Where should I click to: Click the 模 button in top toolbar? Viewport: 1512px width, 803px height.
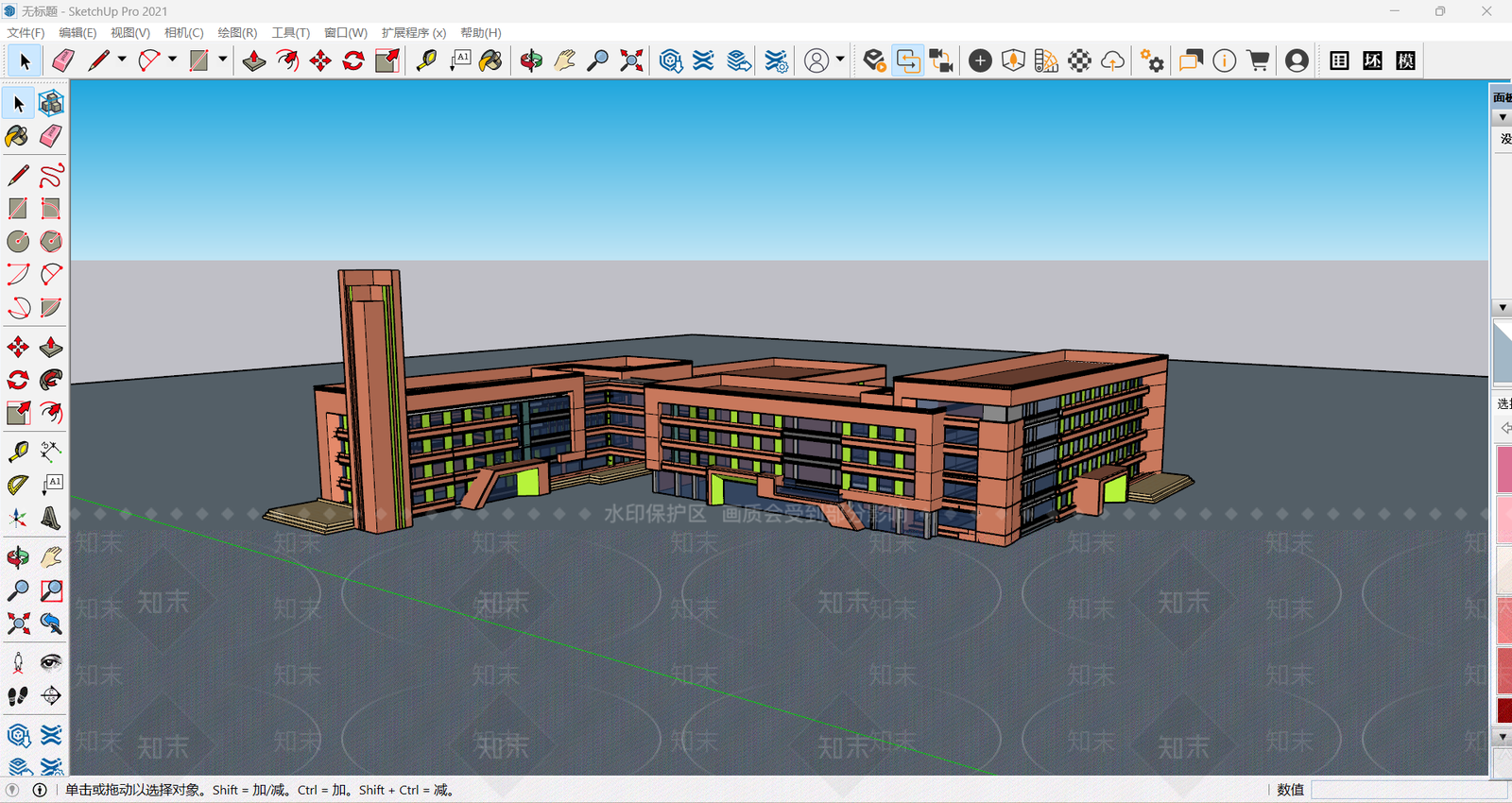(x=1405, y=60)
